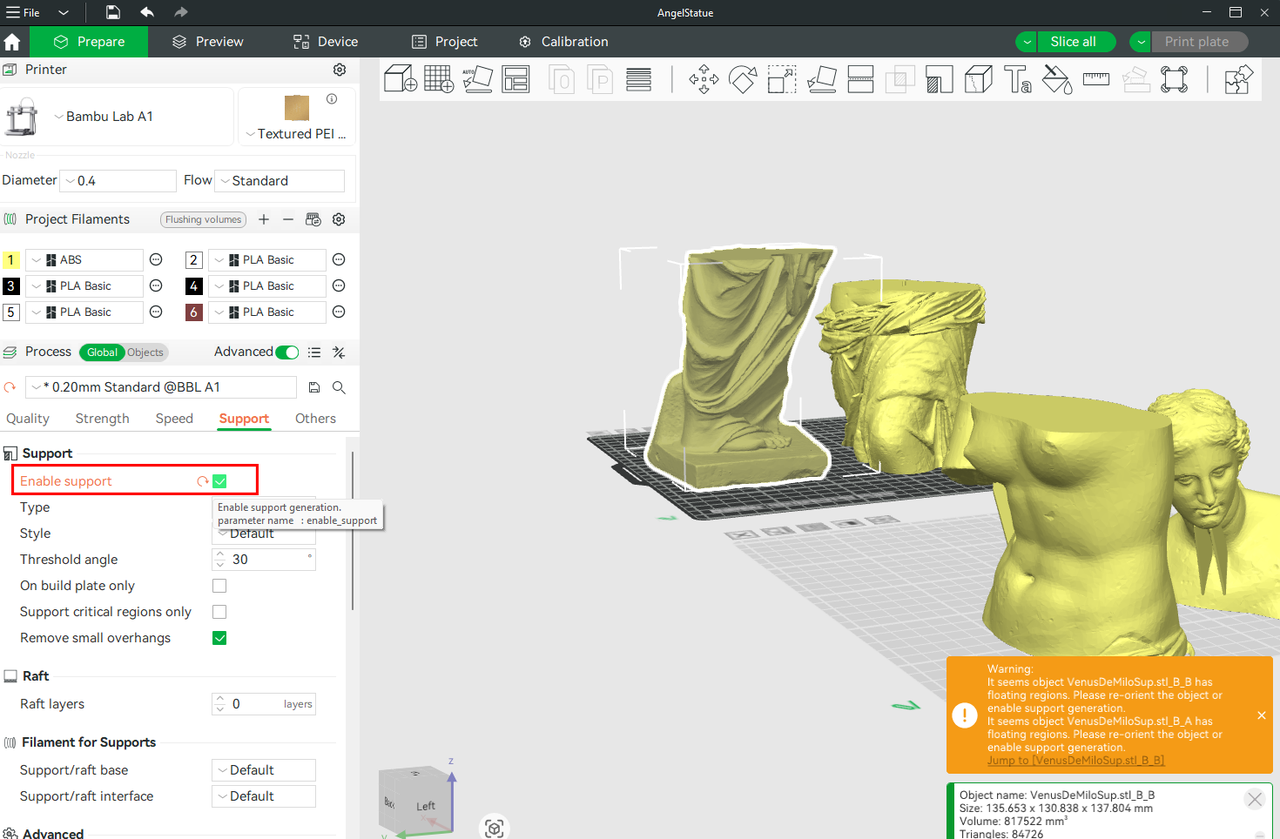1280x839 pixels.
Task: Select the Scale tool
Action: (x=781, y=79)
